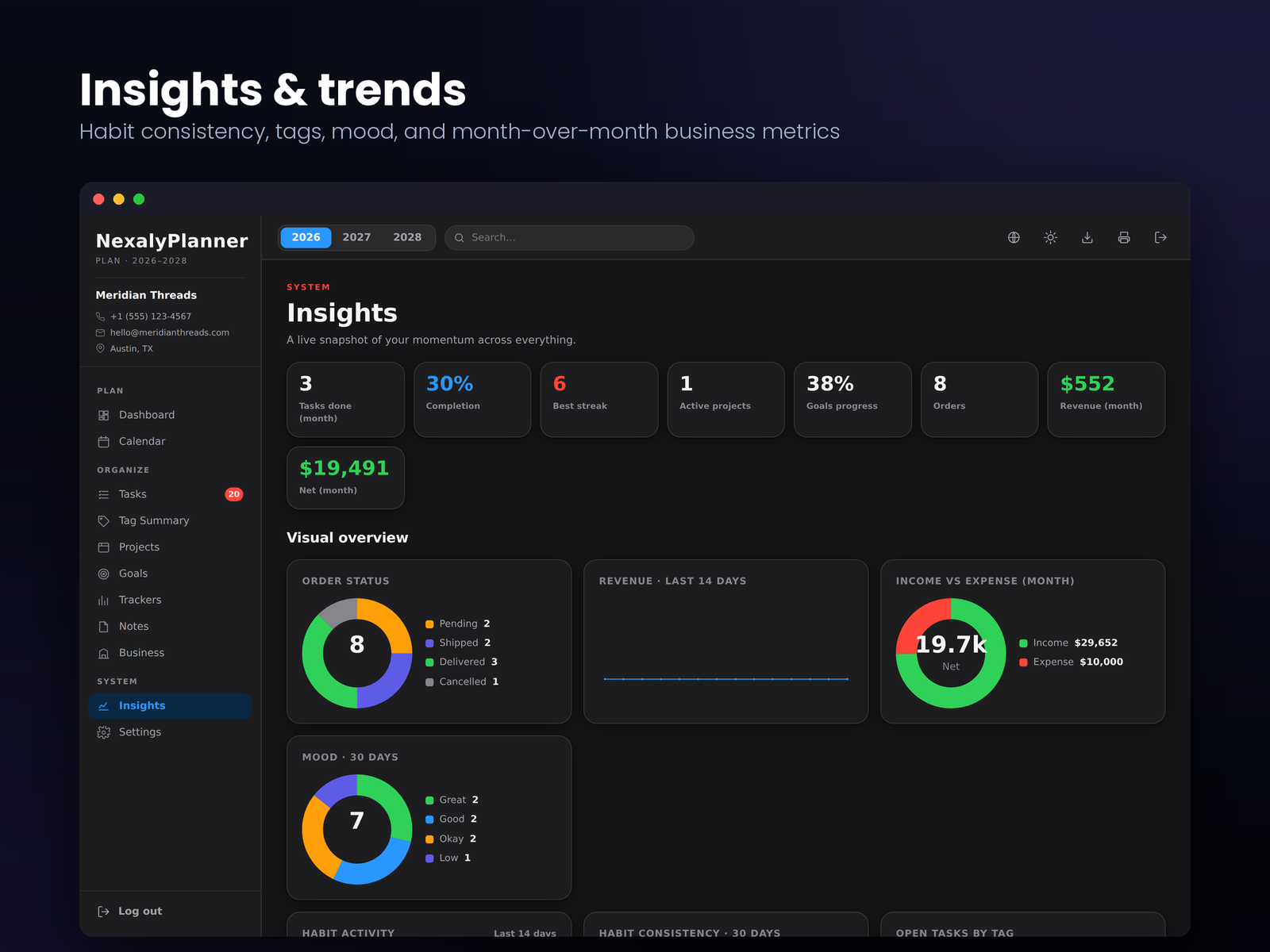The image size is (1270, 952).
Task: Click the 30% Completion card
Action: click(x=472, y=399)
